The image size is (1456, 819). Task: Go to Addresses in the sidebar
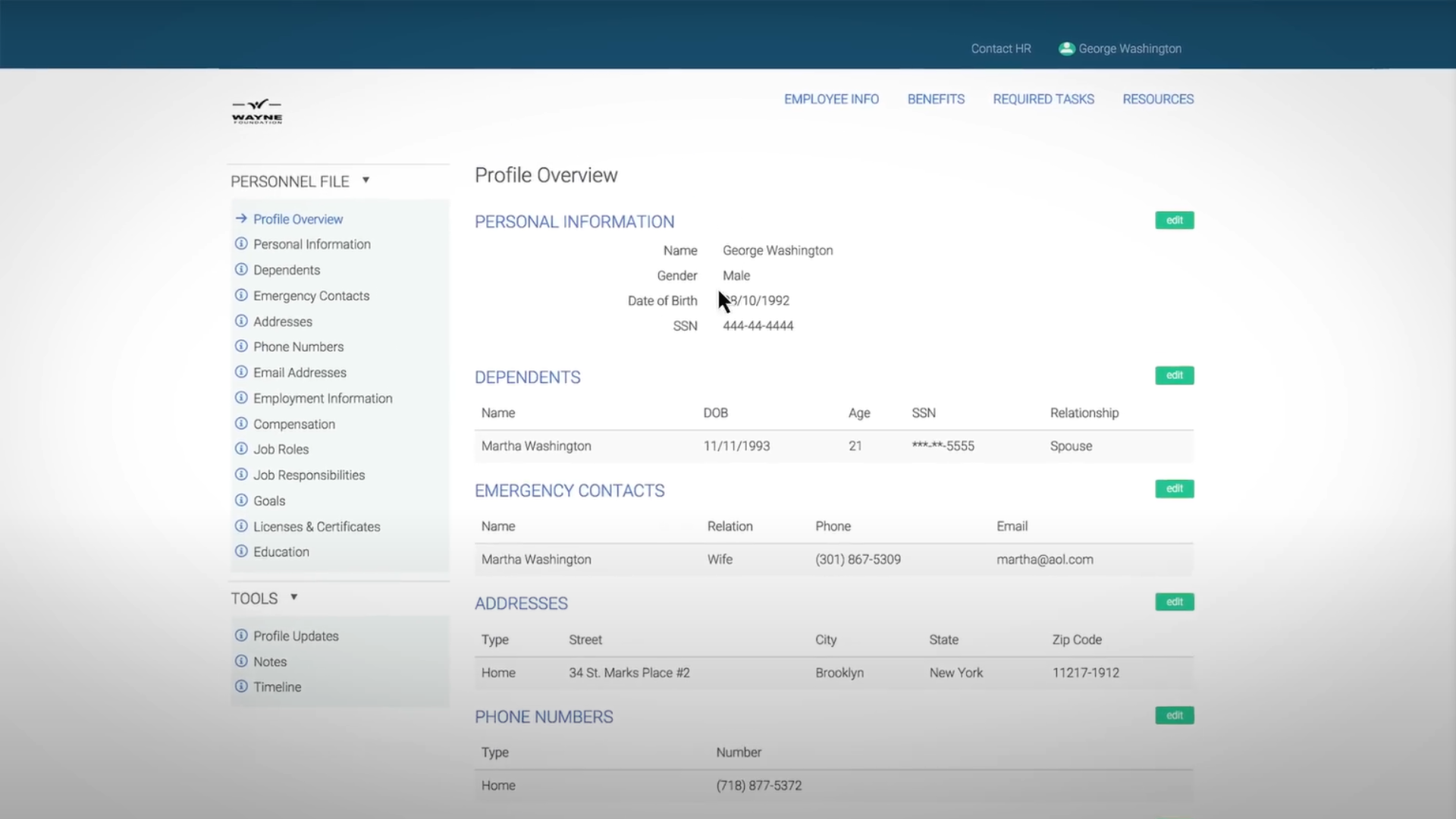tap(283, 322)
